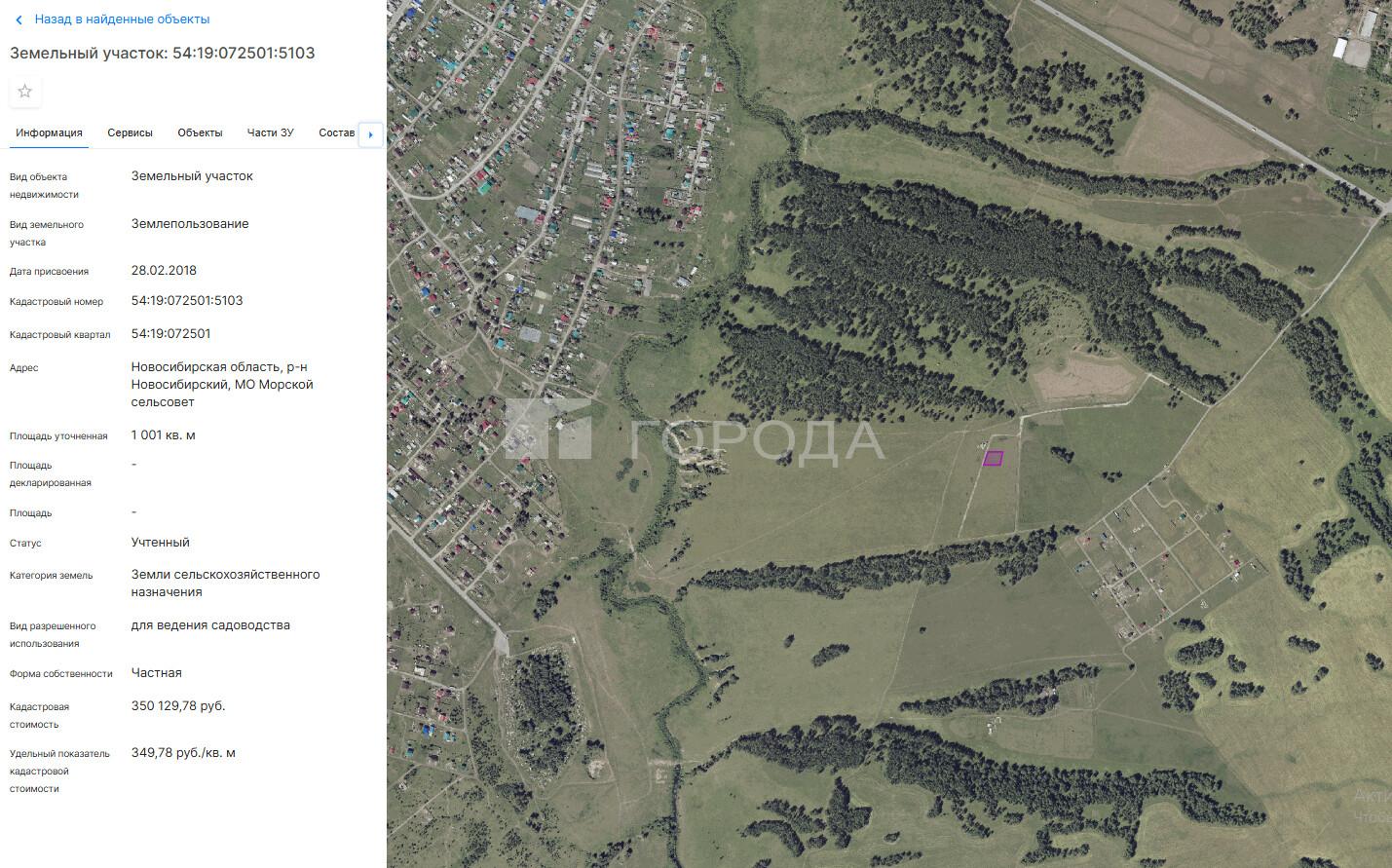Go back to found objects list

(122, 19)
